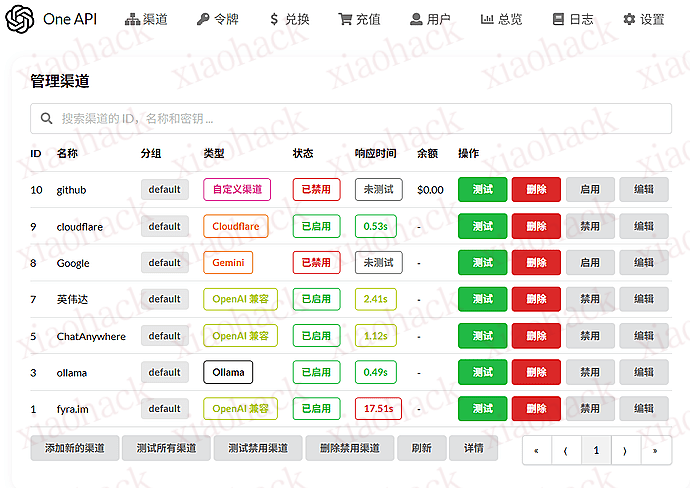Image resolution: width=690 pixels, height=488 pixels.
Task: Click 添加新的渠道 to add channel
Action: click(x=74, y=448)
